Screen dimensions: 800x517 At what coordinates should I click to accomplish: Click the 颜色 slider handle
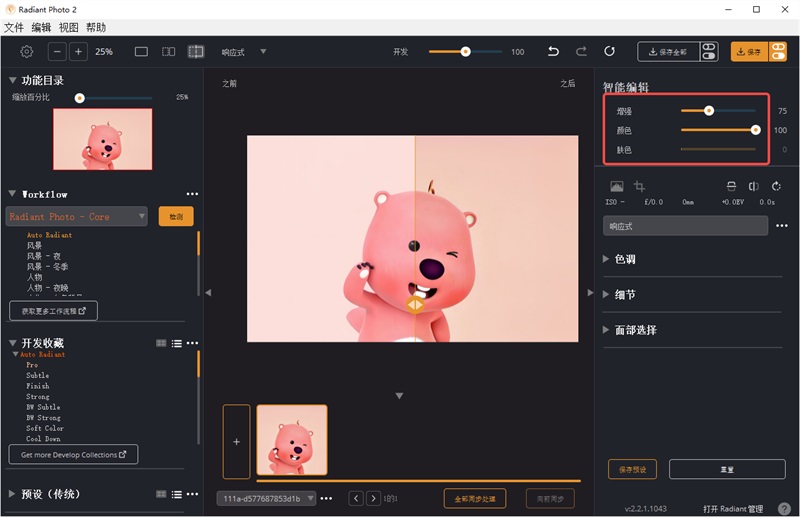[756, 130]
